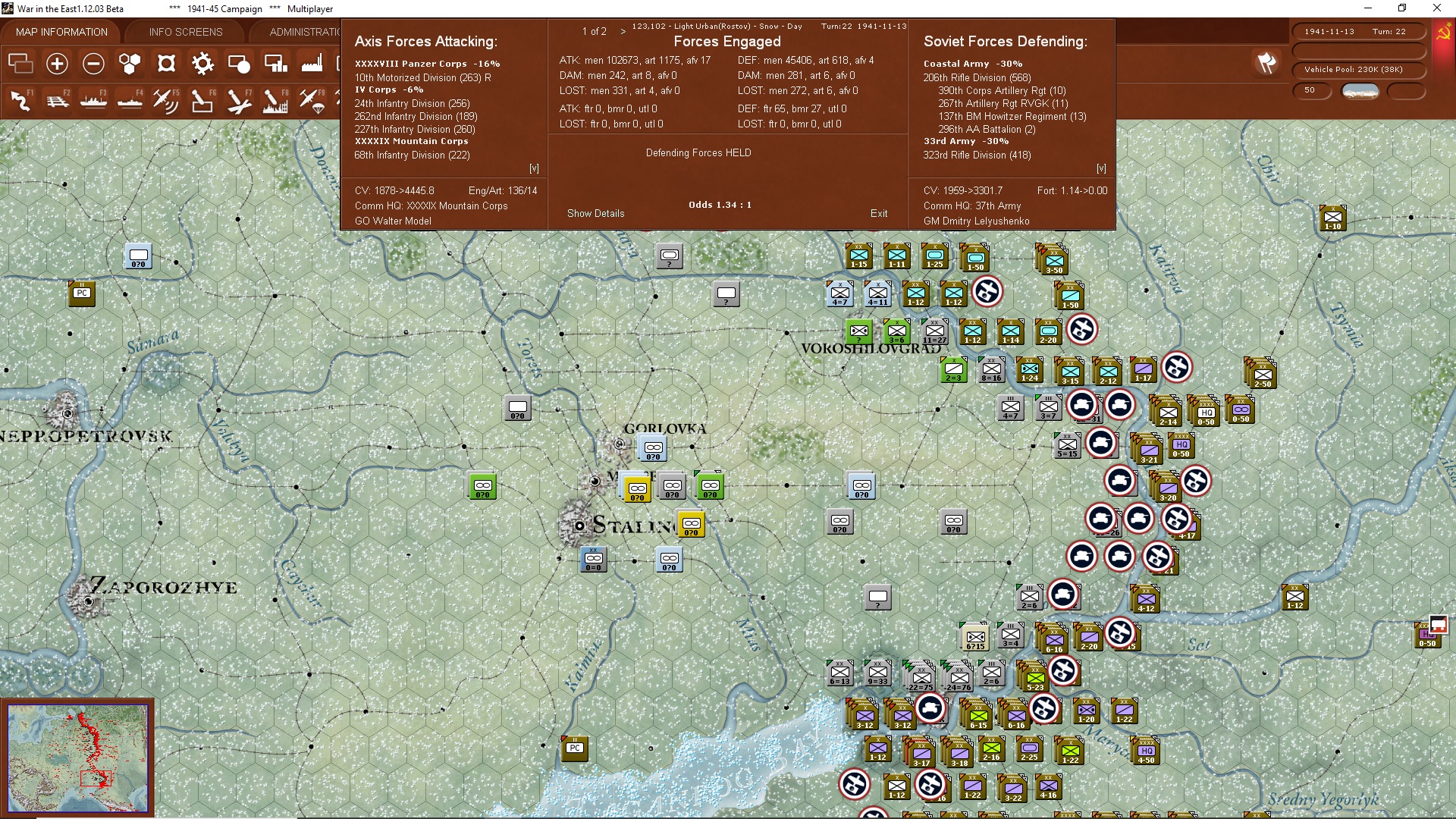Click the 206th Rifle Division entry
The height and width of the screenshot is (819, 1456).
[977, 77]
